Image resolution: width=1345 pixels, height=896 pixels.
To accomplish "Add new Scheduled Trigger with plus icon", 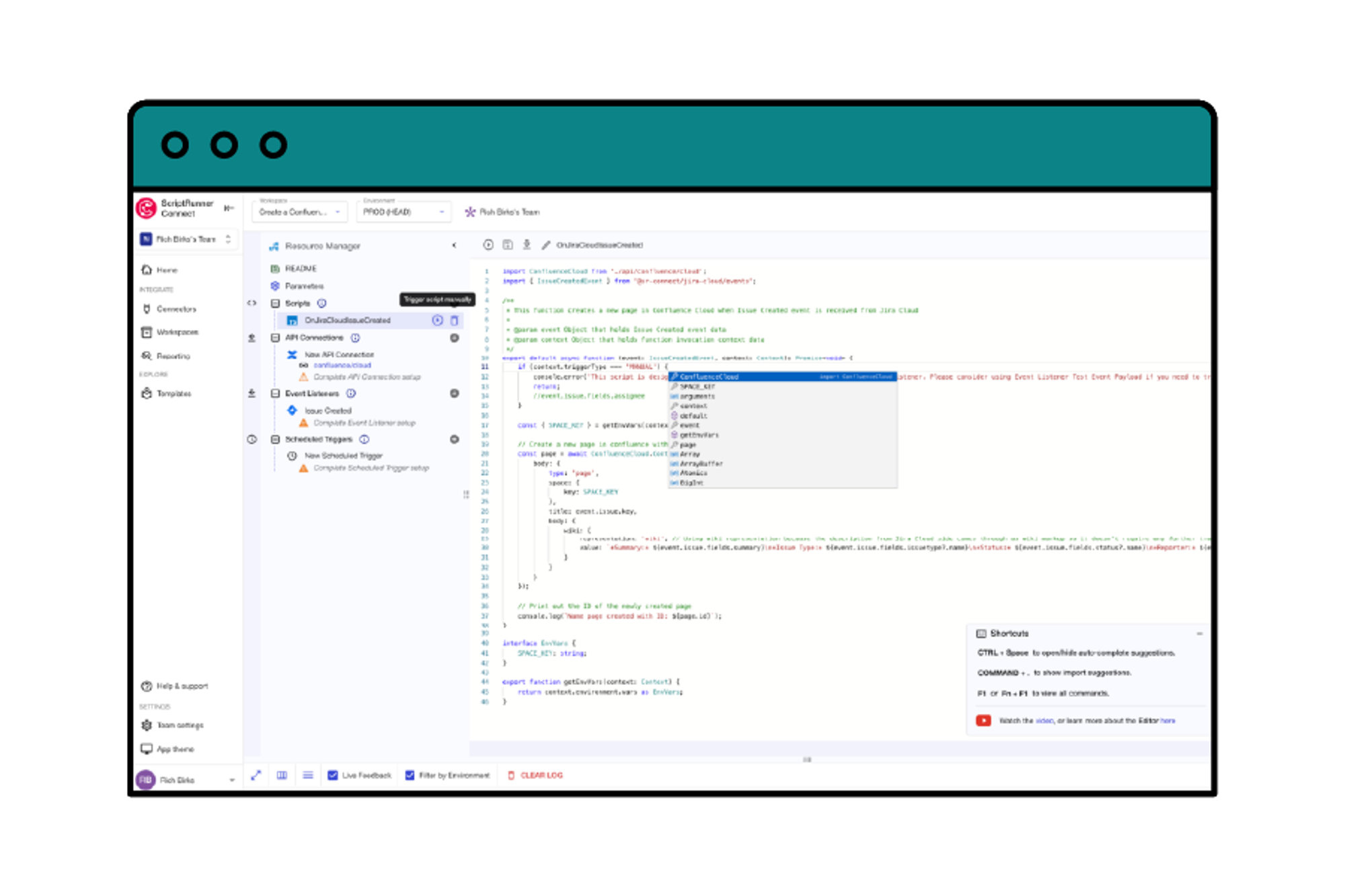I will click(x=455, y=440).
